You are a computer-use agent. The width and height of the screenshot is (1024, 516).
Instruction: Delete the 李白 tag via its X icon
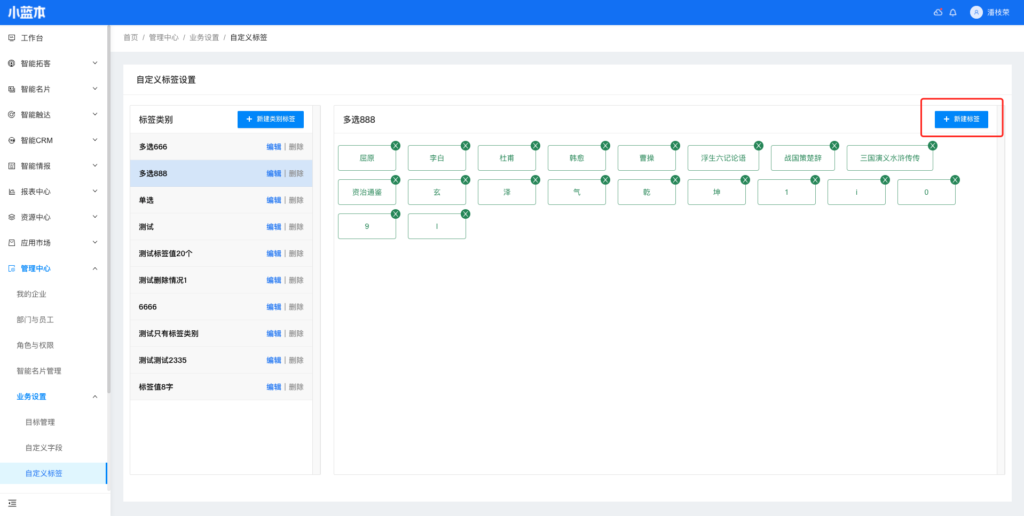465,146
